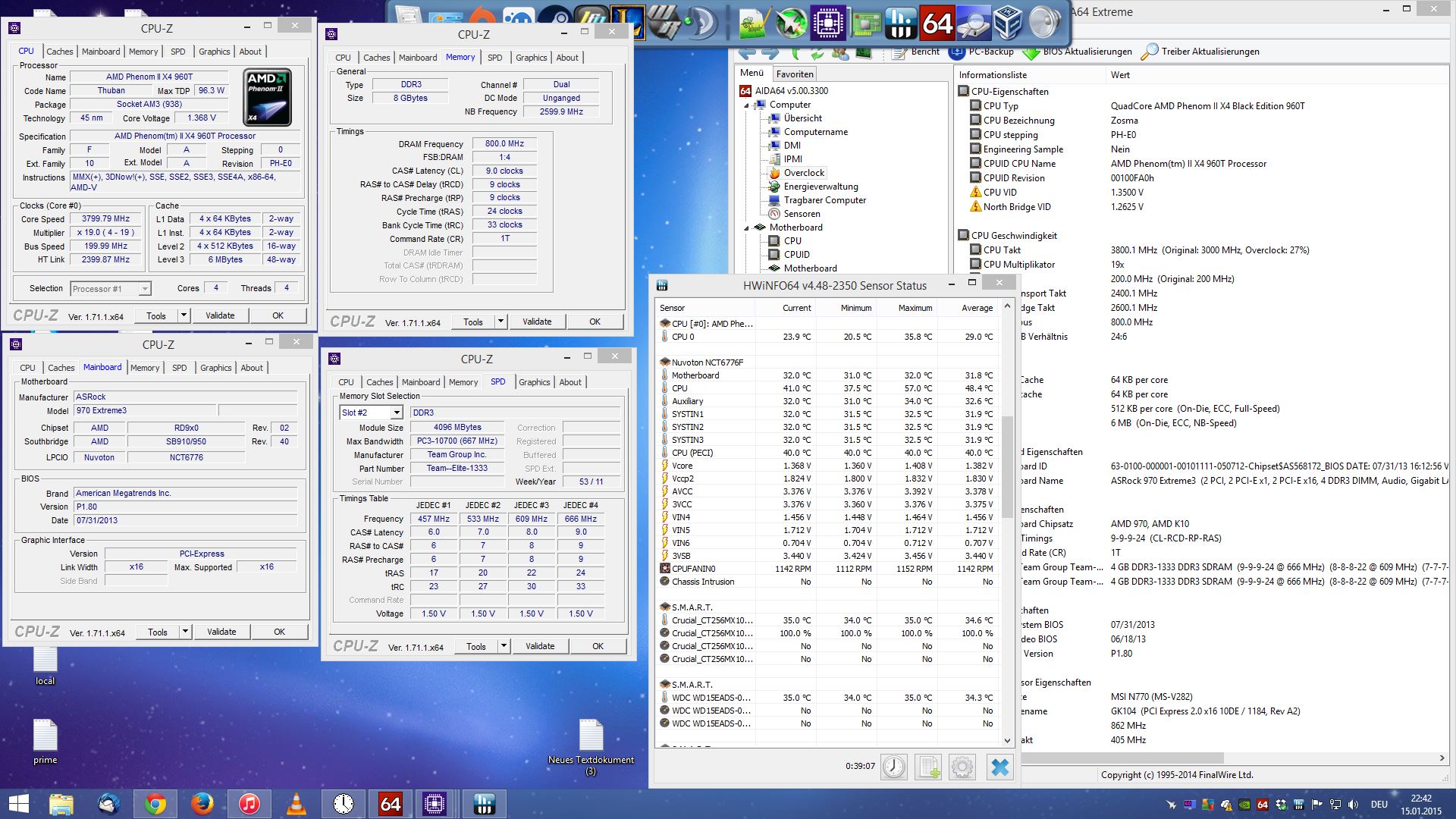The width and height of the screenshot is (1456, 819).
Task: Select Sensoren item in AIDA64 tree
Action: coord(802,214)
